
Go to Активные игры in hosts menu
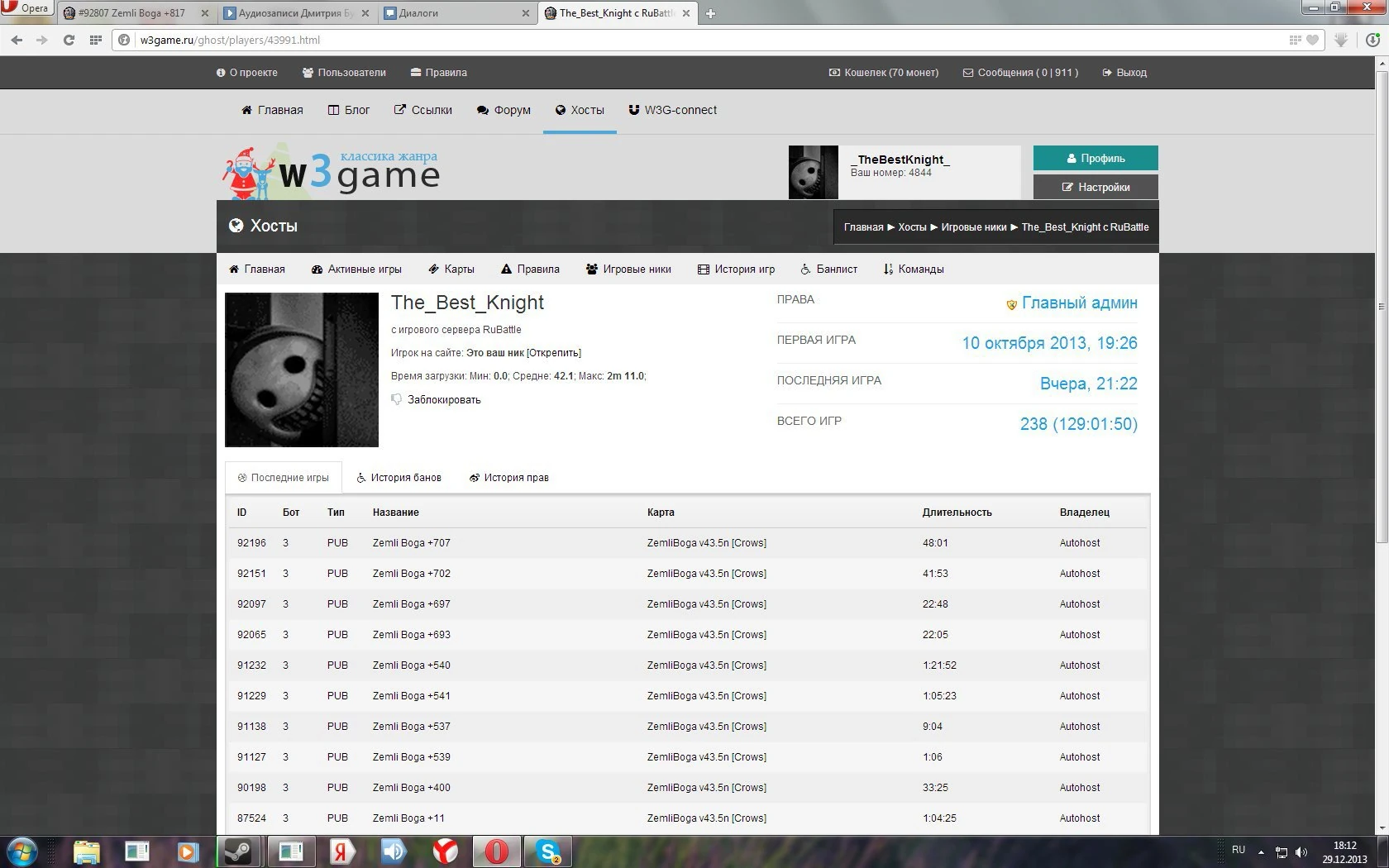356,269
